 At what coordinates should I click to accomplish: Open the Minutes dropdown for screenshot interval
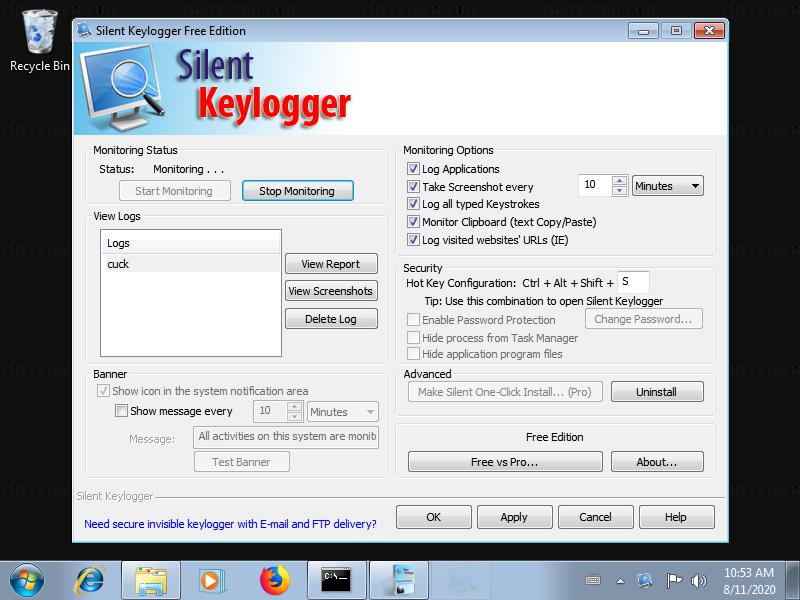pyautogui.click(x=668, y=186)
